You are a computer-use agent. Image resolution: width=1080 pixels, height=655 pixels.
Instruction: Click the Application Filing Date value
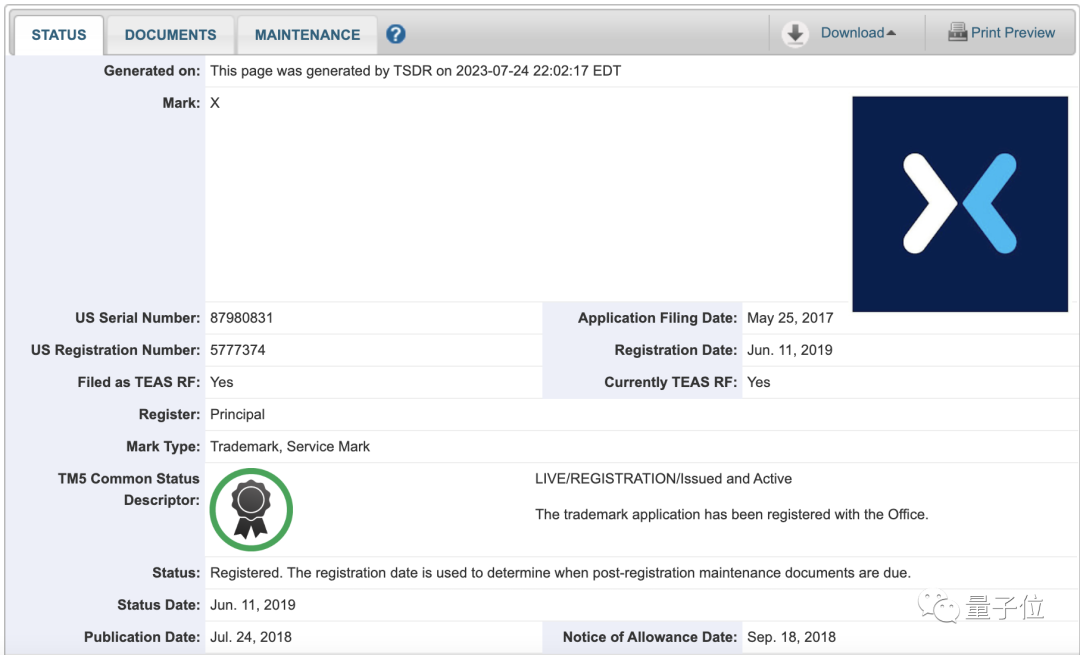[789, 318]
